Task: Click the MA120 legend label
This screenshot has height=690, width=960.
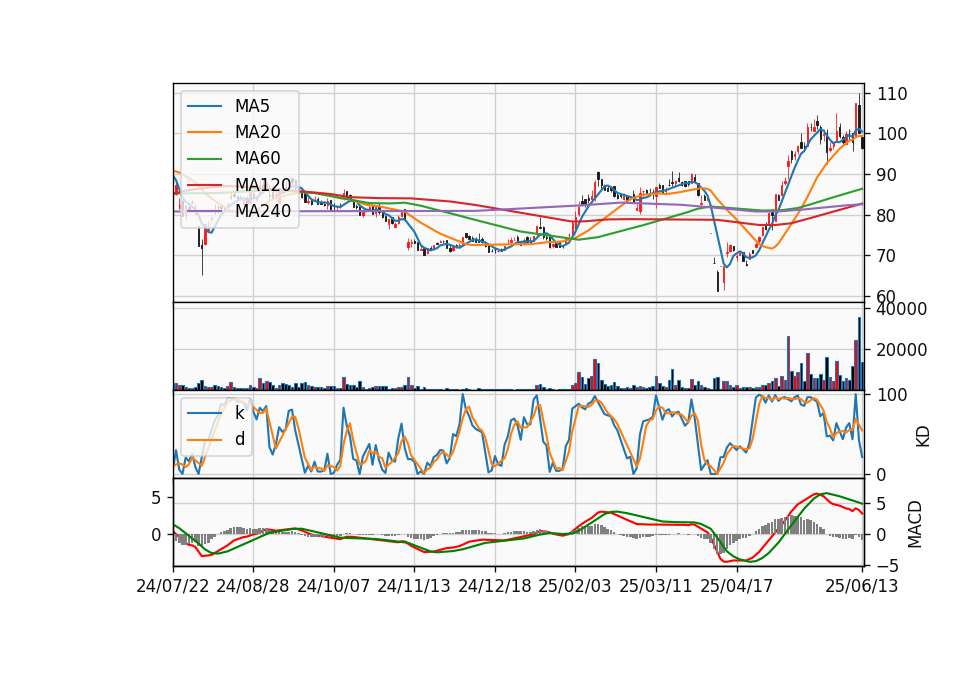Action: [x=263, y=184]
